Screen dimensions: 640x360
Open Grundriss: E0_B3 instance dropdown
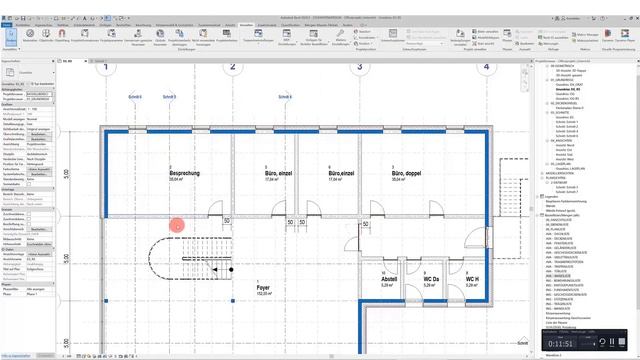point(16,84)
